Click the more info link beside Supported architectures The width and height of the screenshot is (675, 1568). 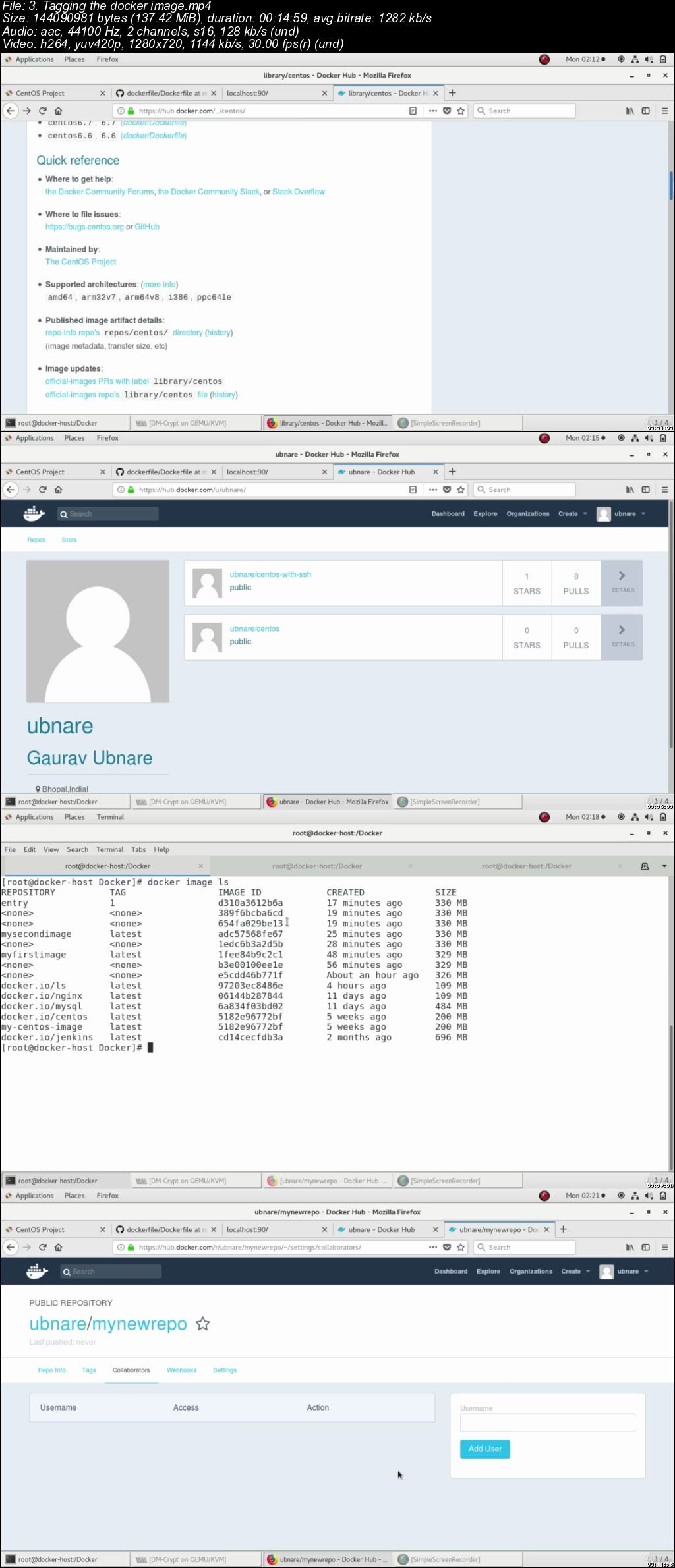click(160, 285)
